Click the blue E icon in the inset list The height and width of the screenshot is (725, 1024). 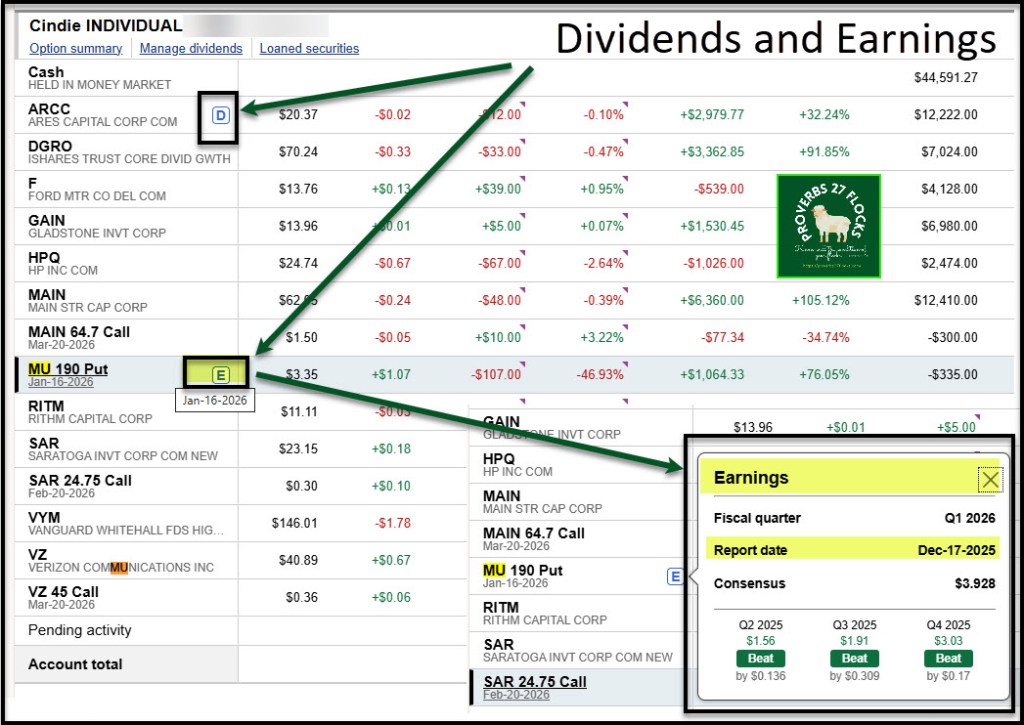675,576
